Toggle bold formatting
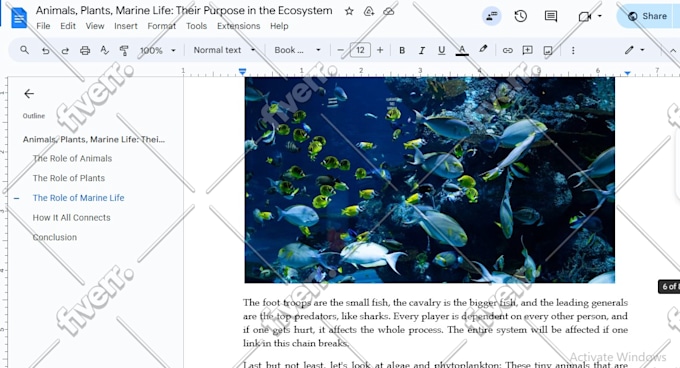This screenshot has width=680, height=368. pos(402,50)
